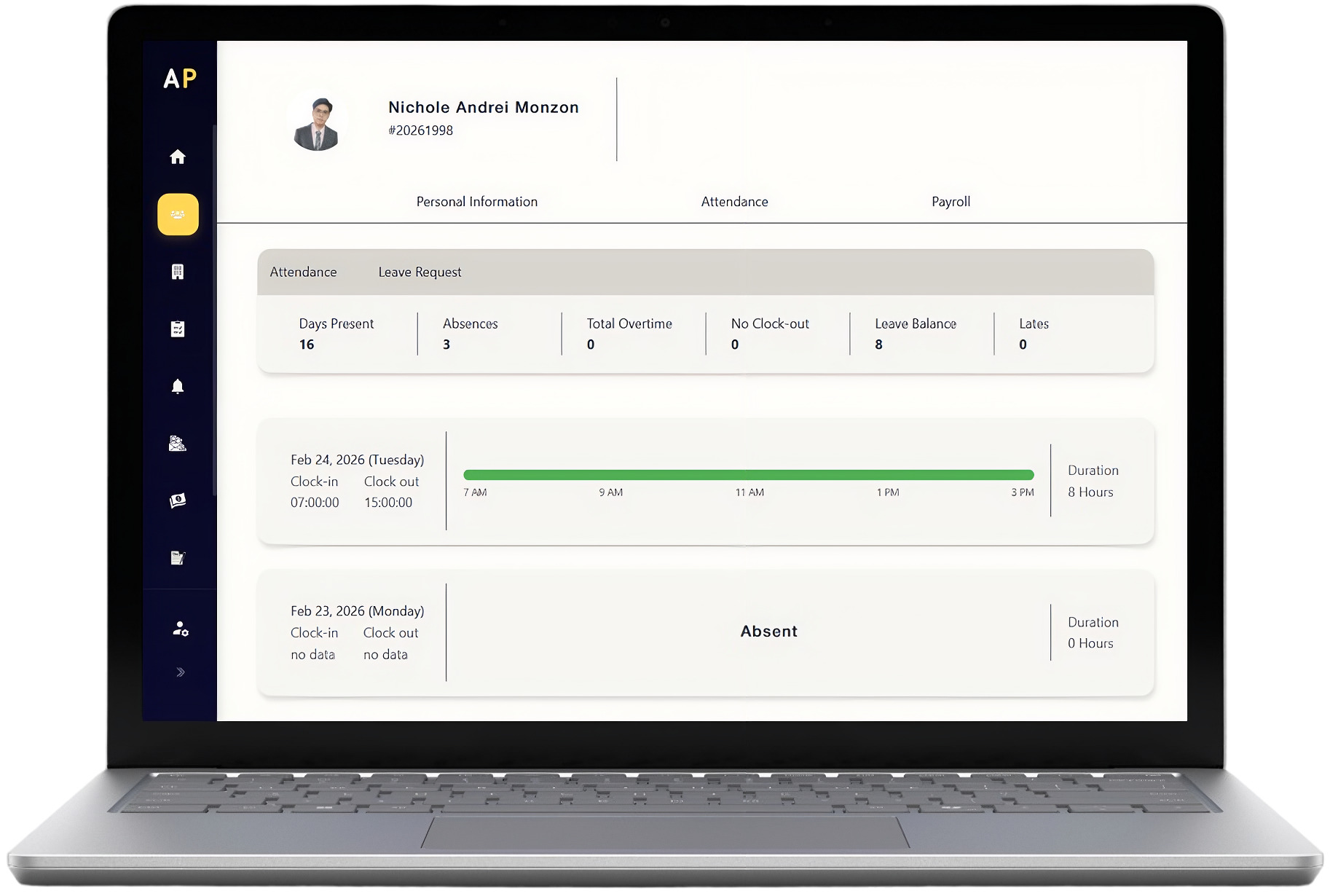
Task: Open the highlighted Employees sidebar icon
Action: [178, 214]
